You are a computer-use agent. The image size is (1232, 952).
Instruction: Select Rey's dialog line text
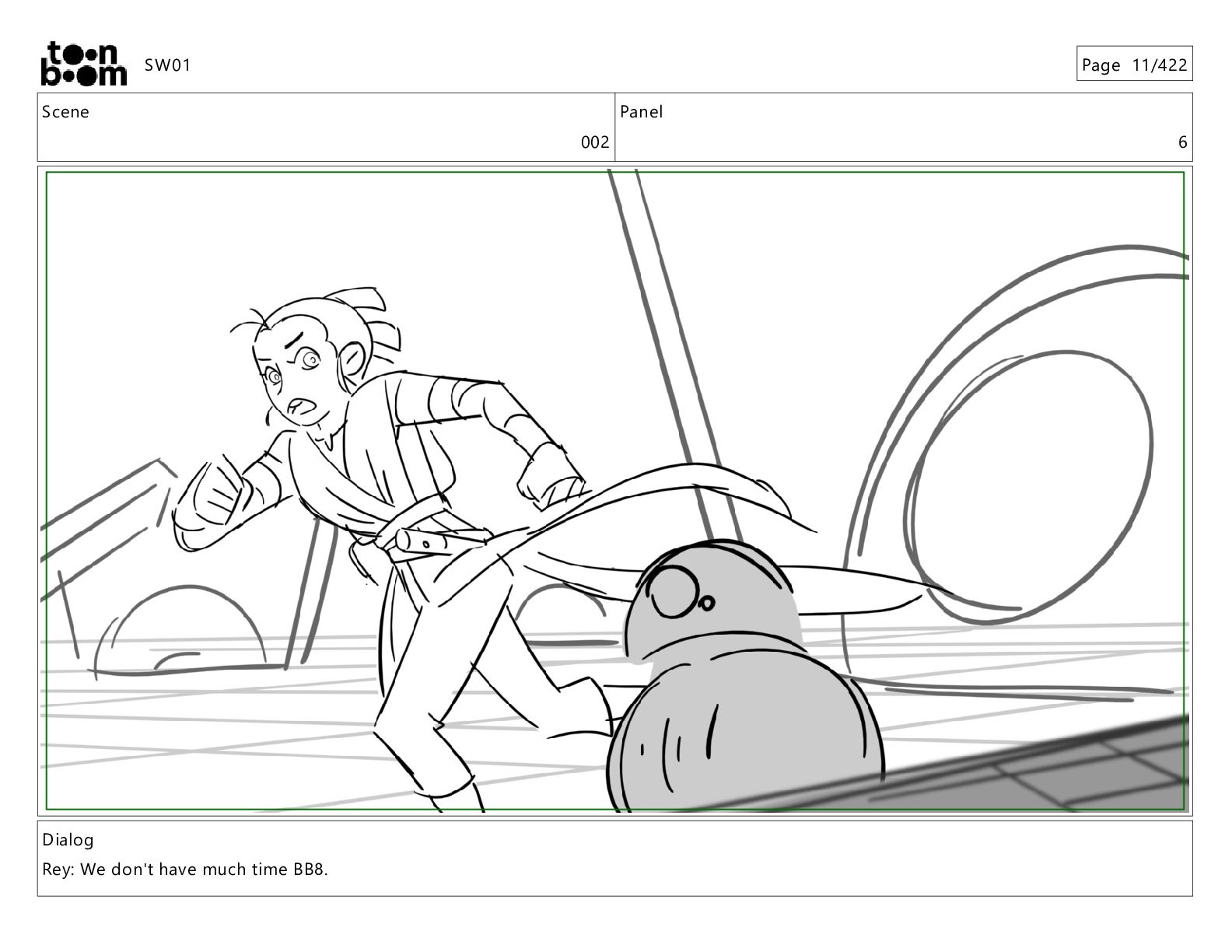185,870
